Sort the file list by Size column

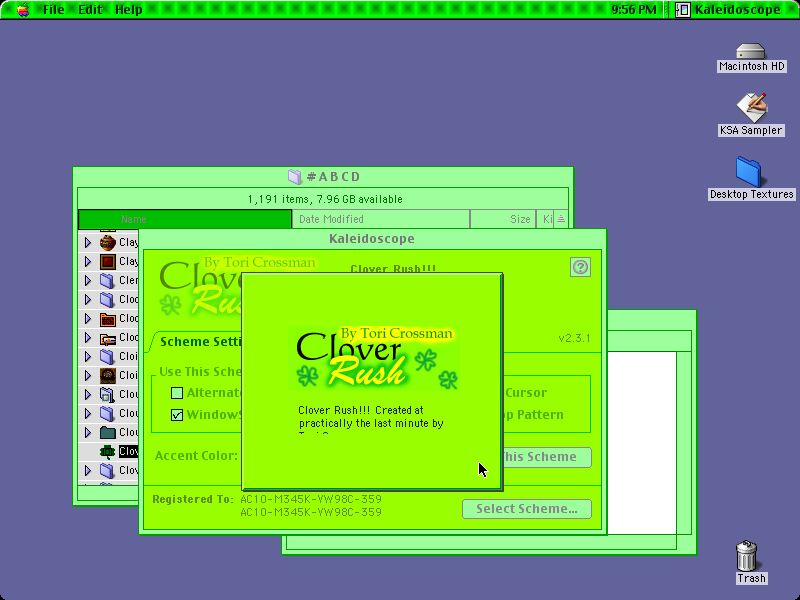503,219
